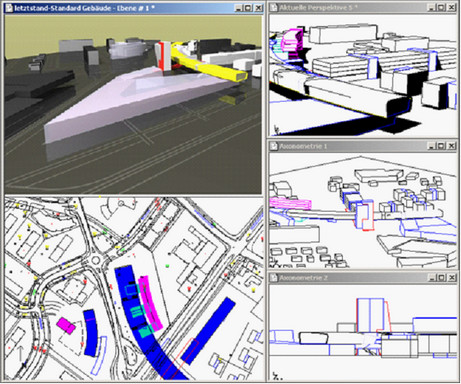This screenshot has width=461, height=384.
Task: Select the magenta curved building in site plan
Action: 150,303
